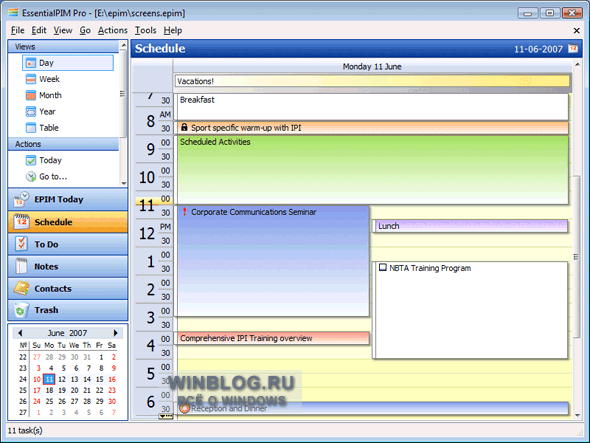Click the Go to... action icon
The height and width of the screenshot is (443, 590).
pos(31,177)
